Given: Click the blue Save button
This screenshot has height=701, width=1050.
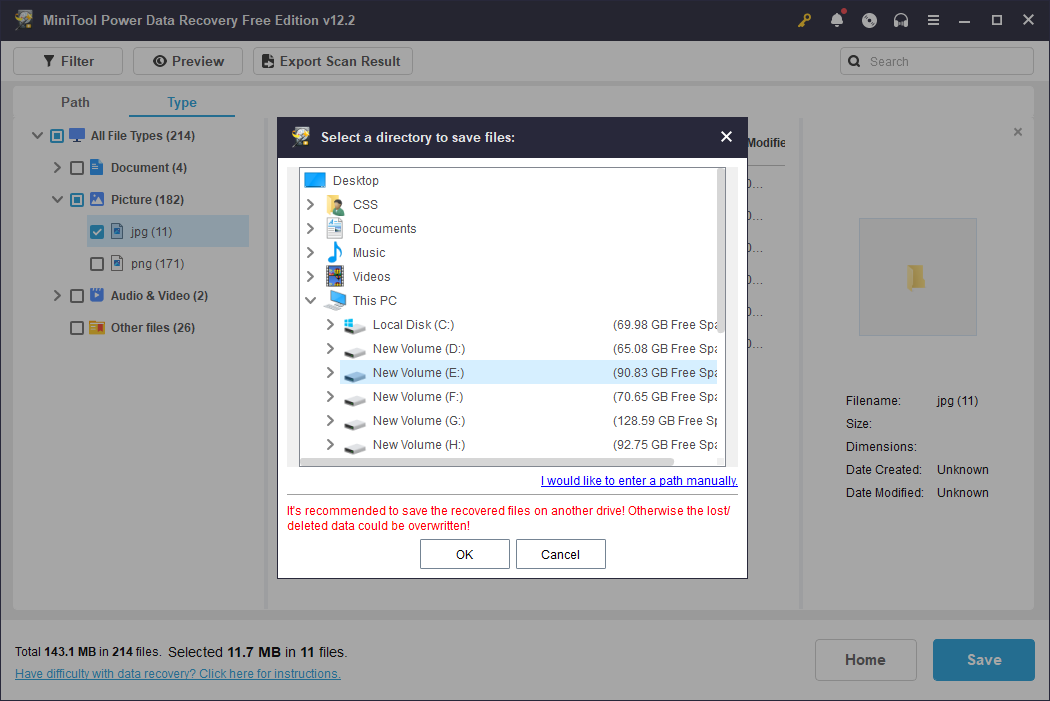Looking at the screenshot, I should [x=984, y=660].
